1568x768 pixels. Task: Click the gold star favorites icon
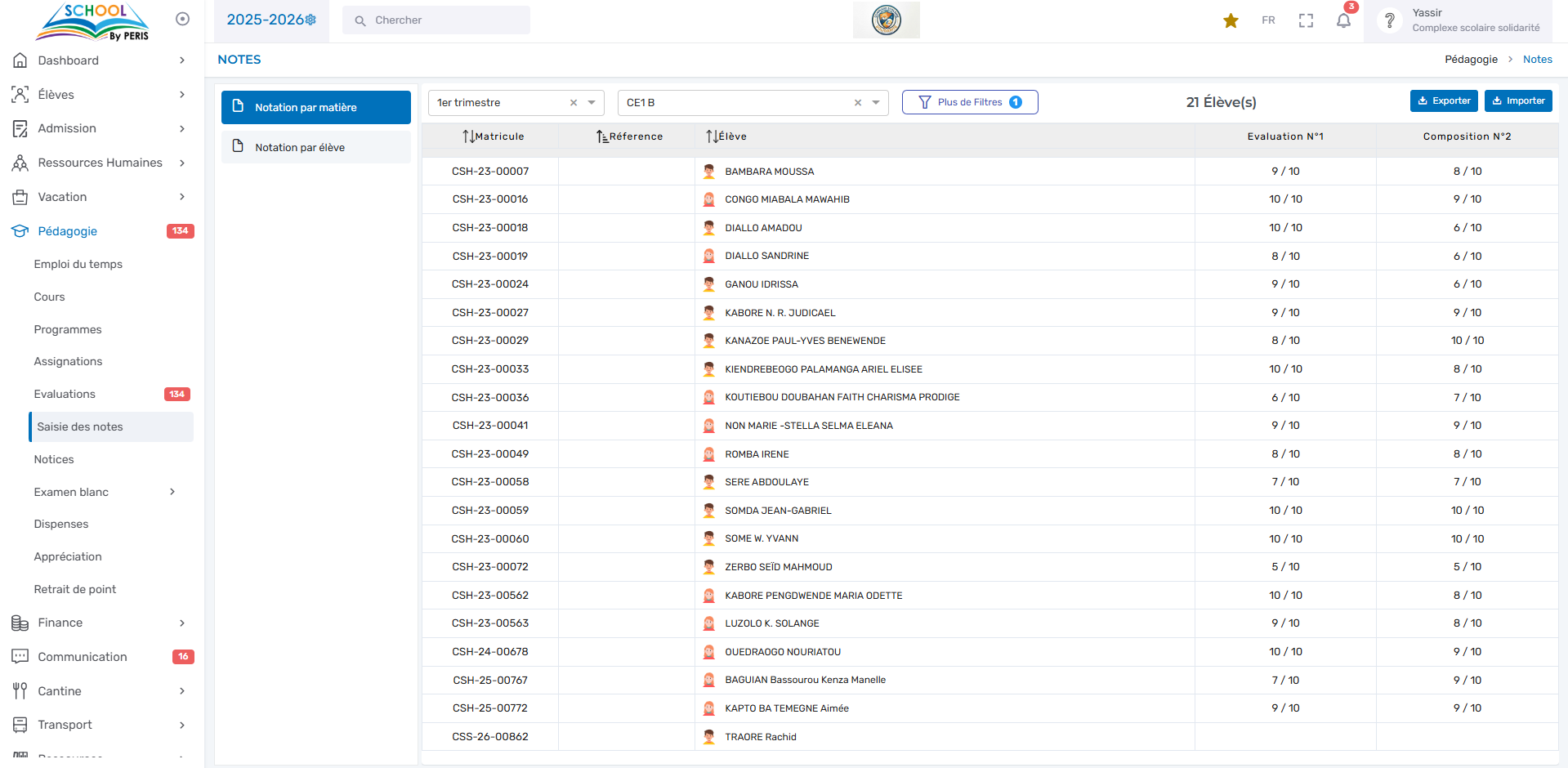coord(1231,20)
